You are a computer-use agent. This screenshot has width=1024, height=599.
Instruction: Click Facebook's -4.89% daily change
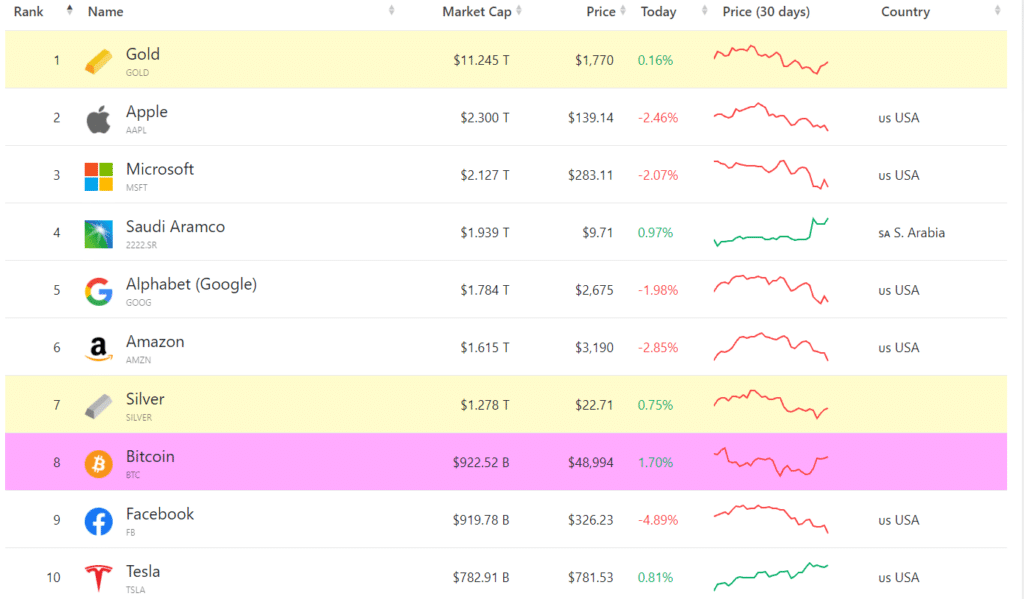click(658, 520)
